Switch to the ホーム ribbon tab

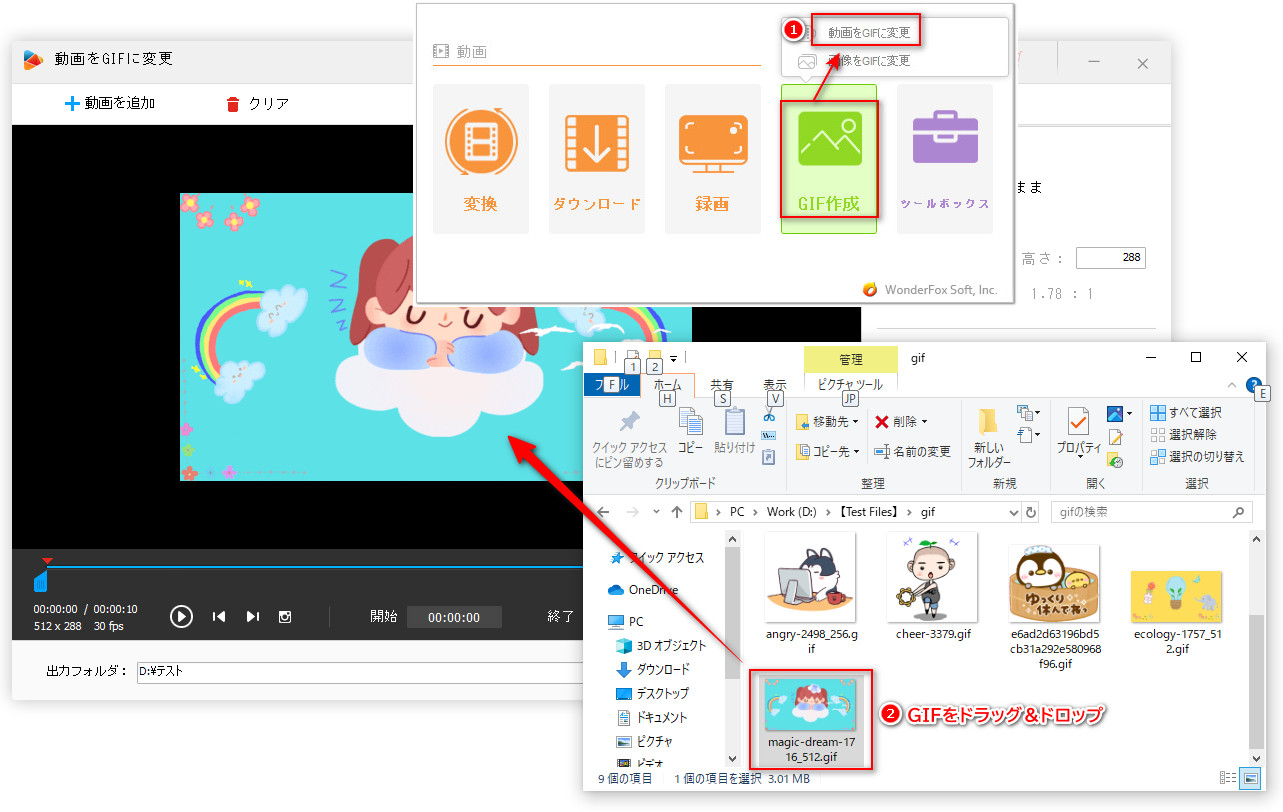click(x=667, y=385)
